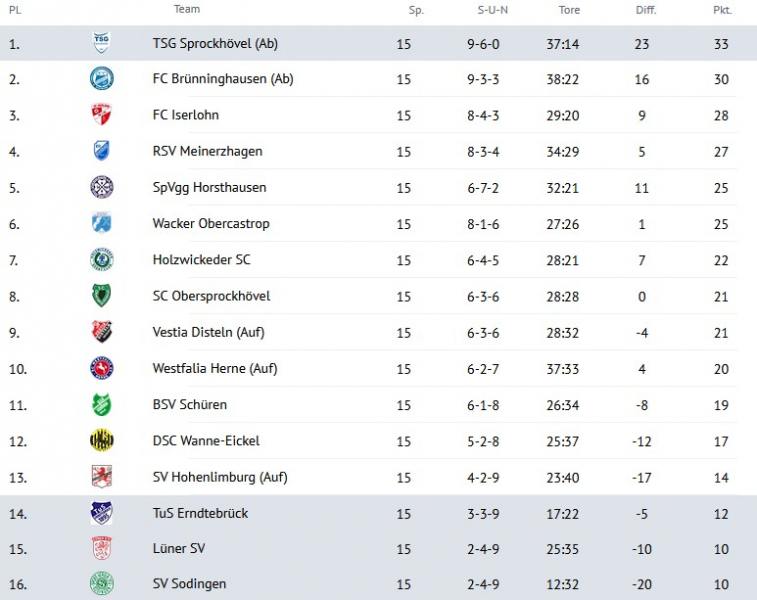
Task: Click the Diff. column header
Action: [646, 10]
